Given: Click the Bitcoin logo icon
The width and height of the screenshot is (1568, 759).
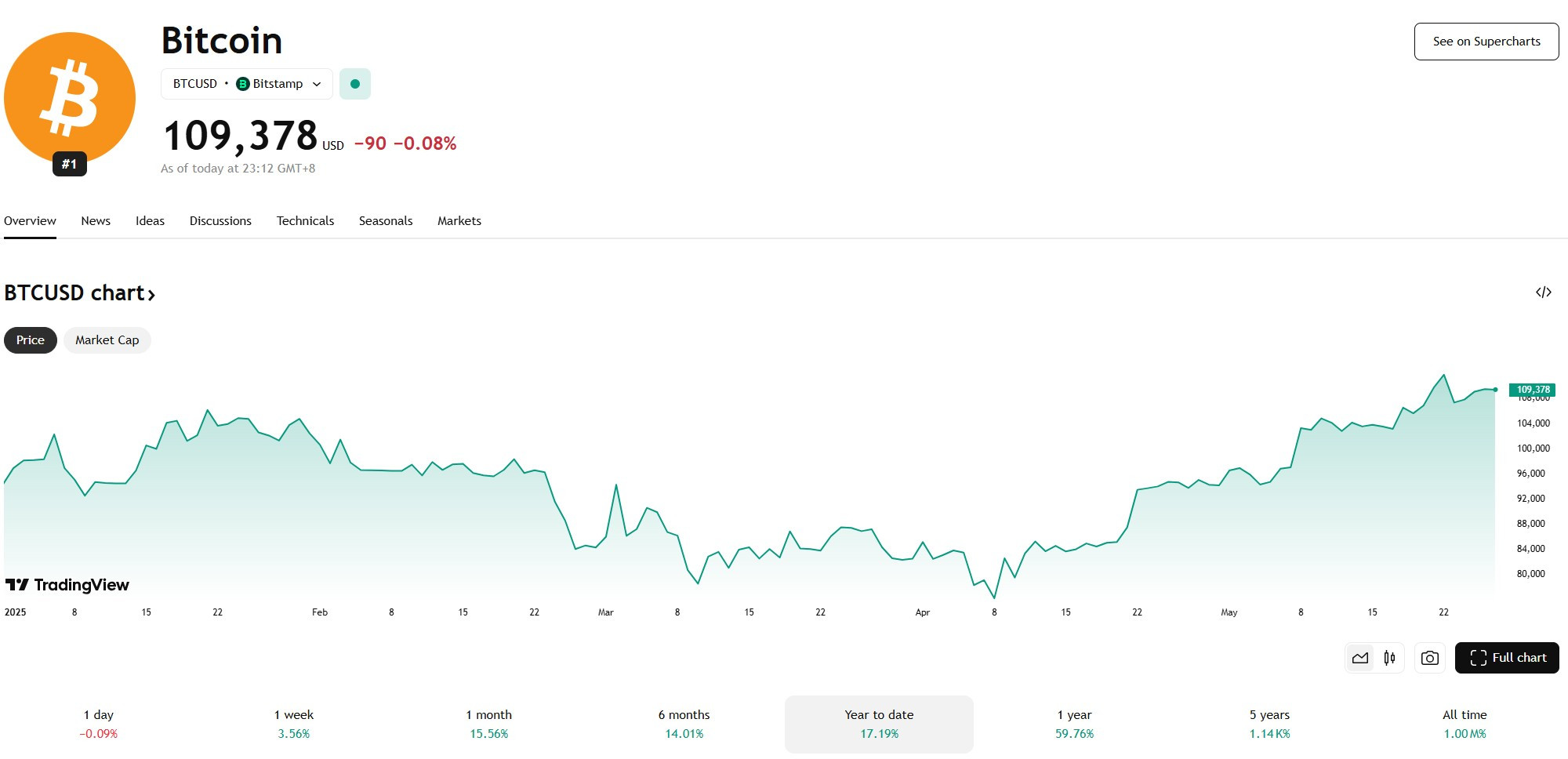Looking at the screenshot, I should (x=70, y=98).
